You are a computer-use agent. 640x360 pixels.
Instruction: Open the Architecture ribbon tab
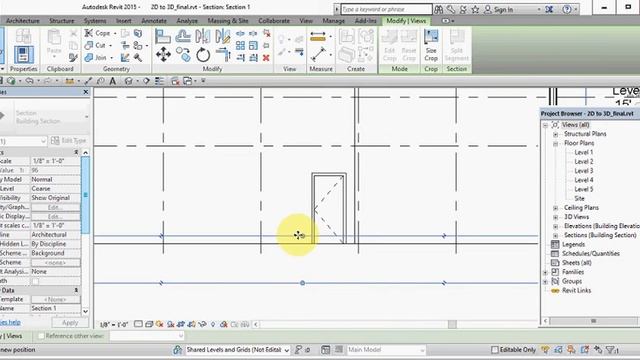tap(22, 21)
